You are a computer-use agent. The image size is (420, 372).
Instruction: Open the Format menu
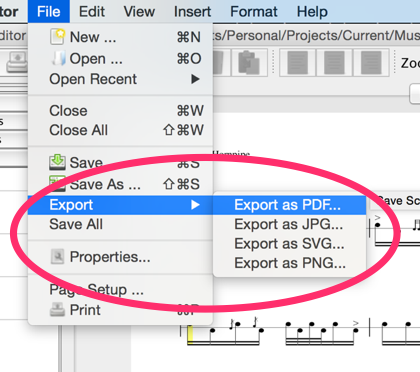pos(254,12)
